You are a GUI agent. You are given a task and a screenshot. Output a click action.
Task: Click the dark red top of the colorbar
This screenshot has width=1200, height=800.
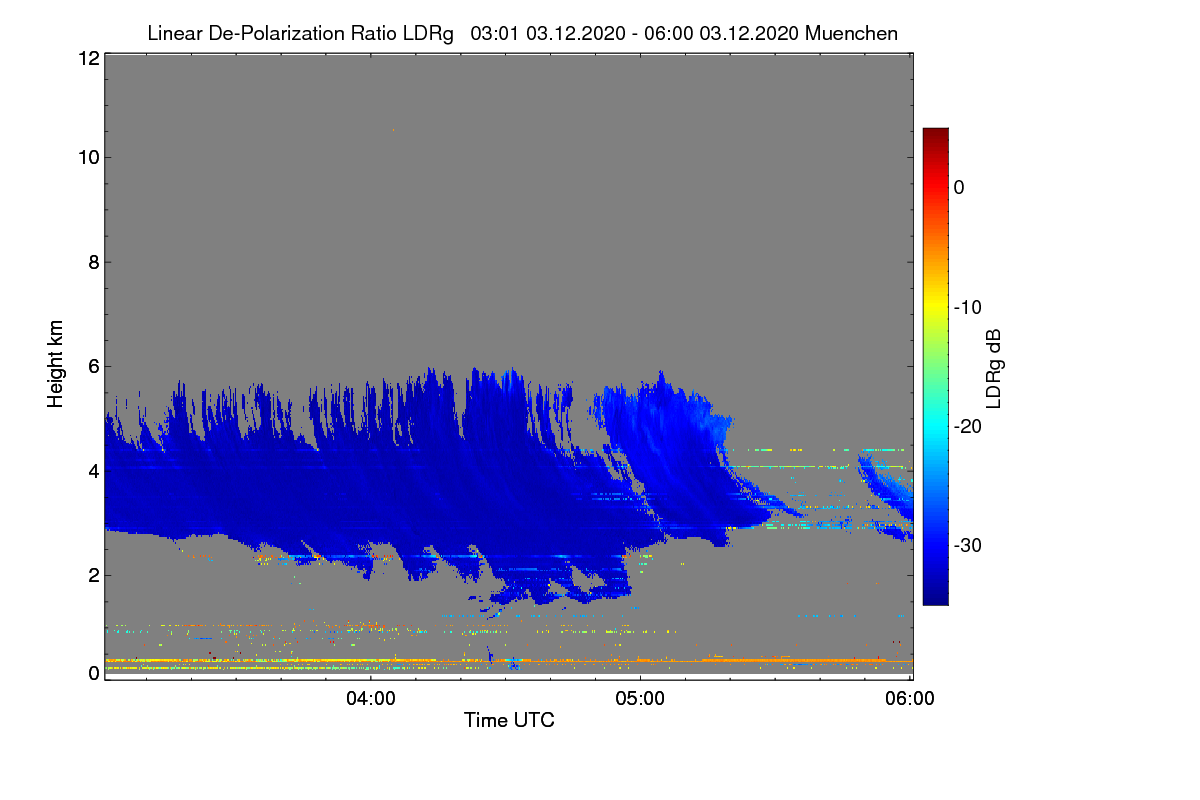coord(935,136)
